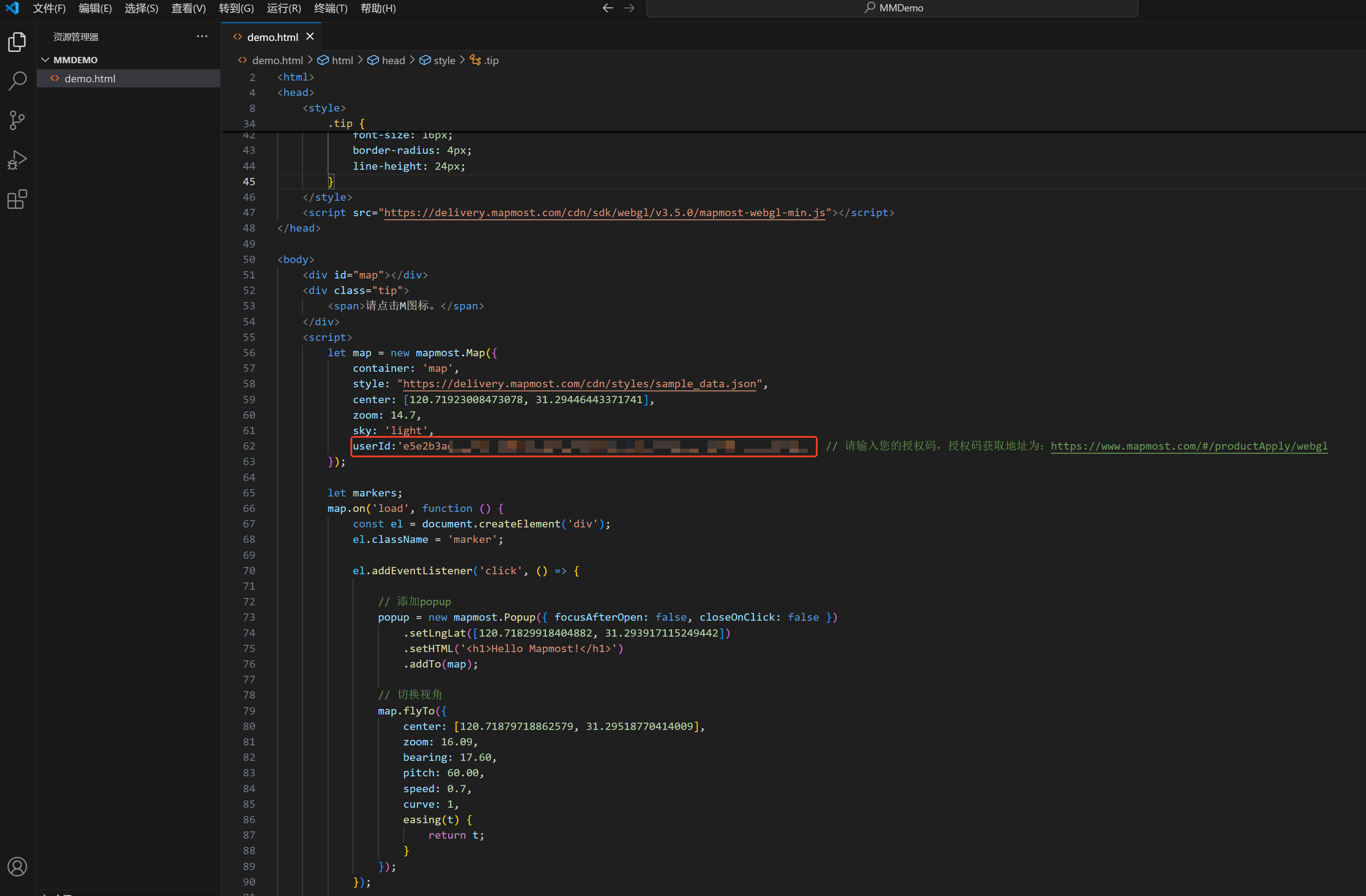Click the sticky scroll <style> line
Viewport: 1366px width, 896px height.
click(324, 108)
